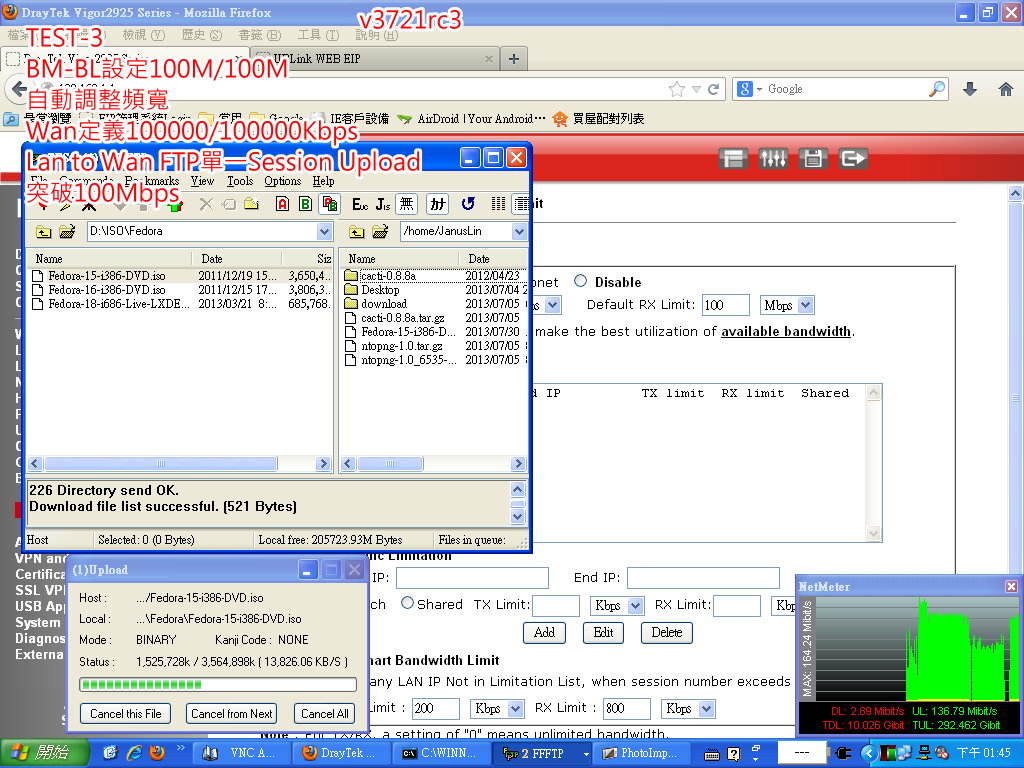Click the router layout icon in red header
The height and width of the screenshot is (768, 1024).
point(733,158)
